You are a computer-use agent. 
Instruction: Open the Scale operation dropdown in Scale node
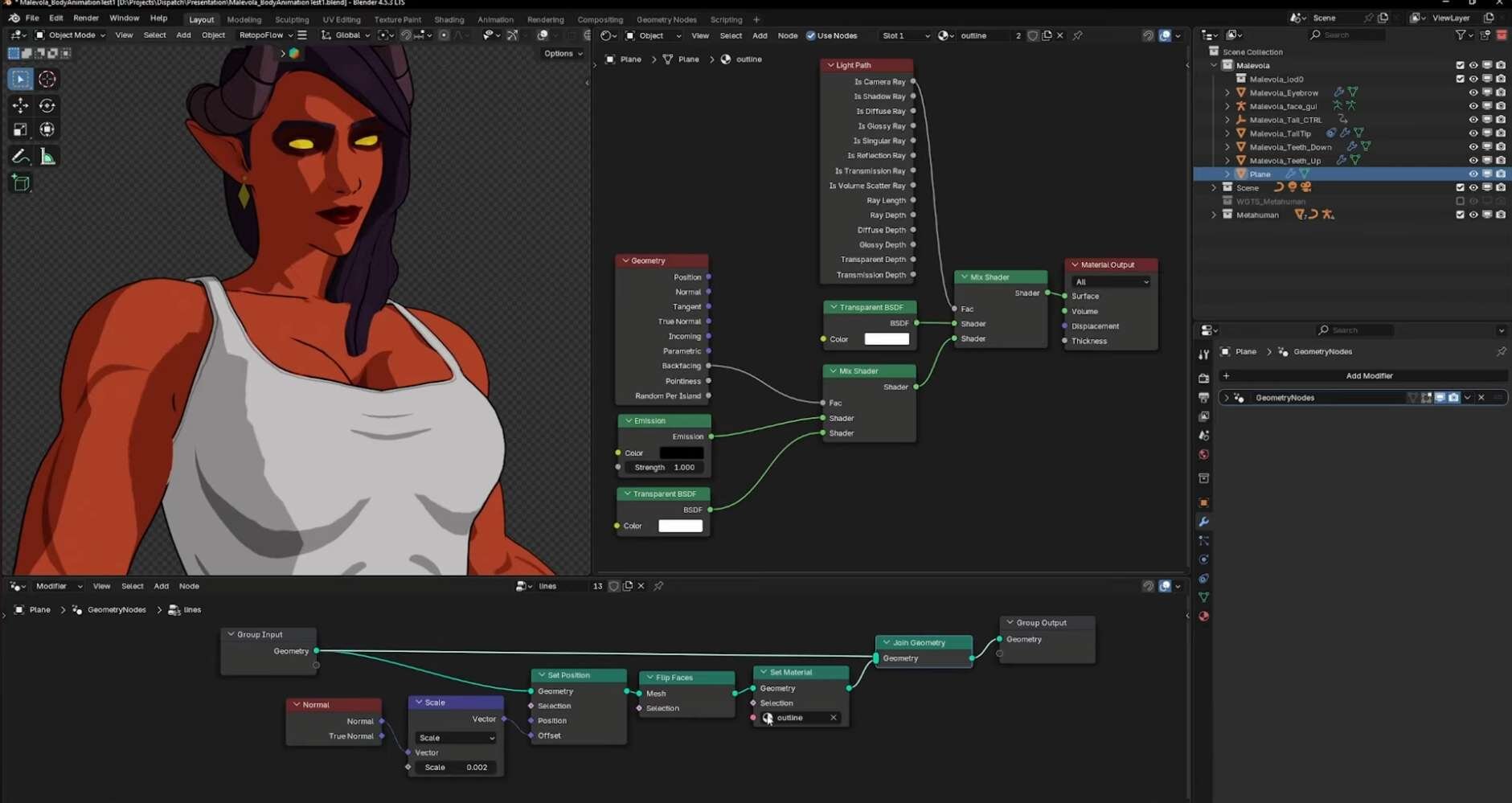tap(455, 738)
